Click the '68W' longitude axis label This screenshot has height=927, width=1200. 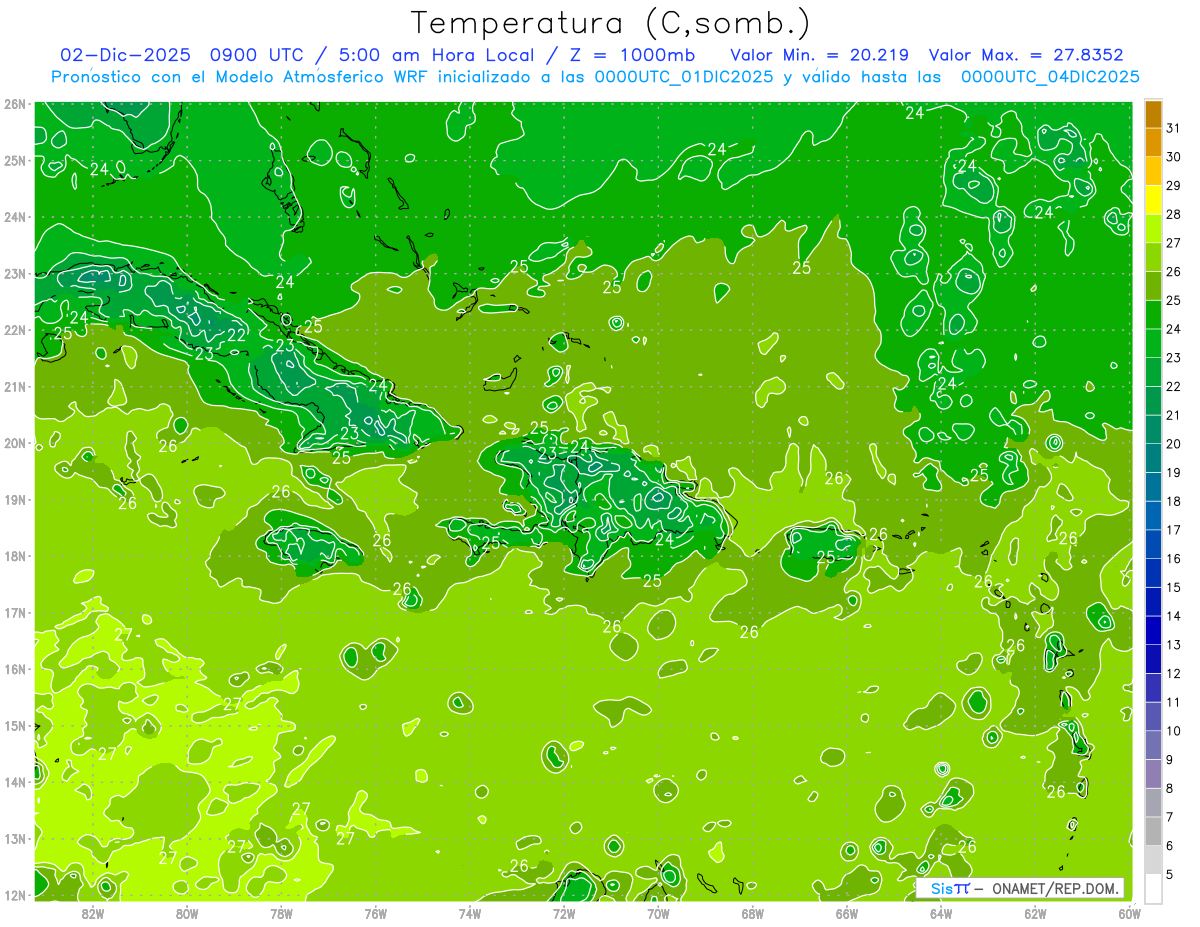tap(753, 913)
